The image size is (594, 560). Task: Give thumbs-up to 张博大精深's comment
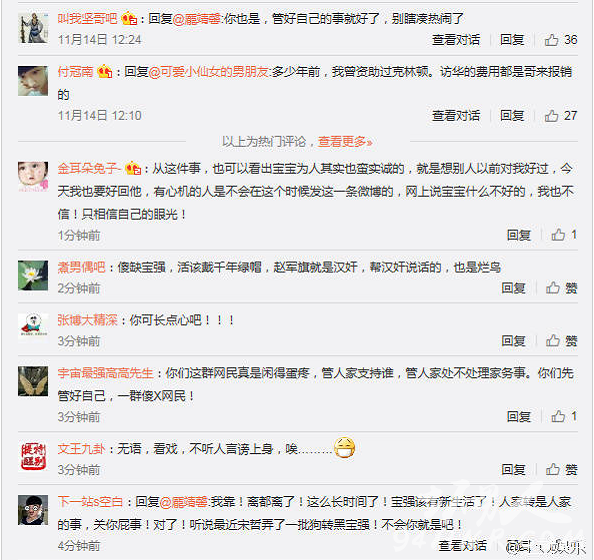pyautogui.click(x=561, y=341)
